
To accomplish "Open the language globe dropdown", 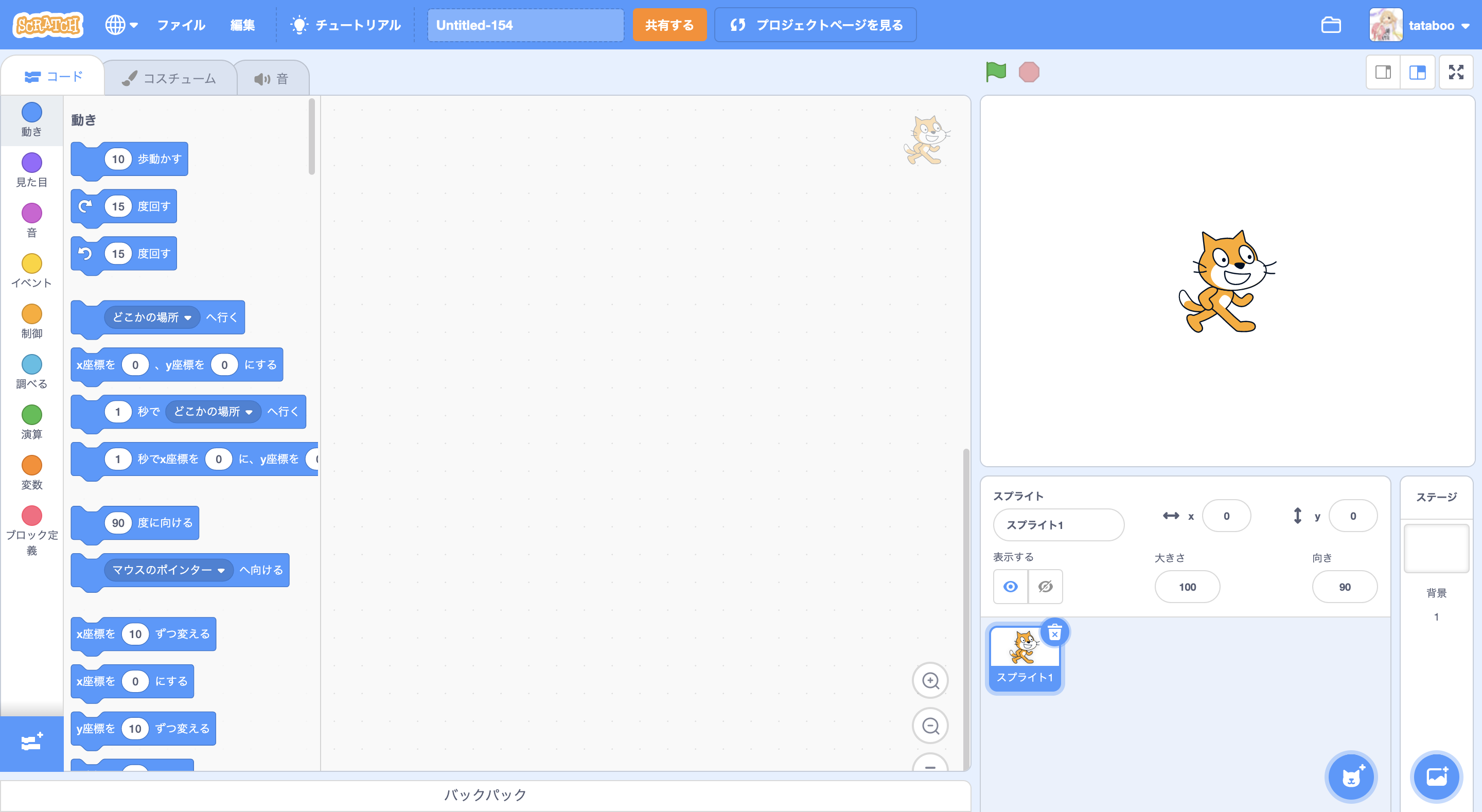I will point(121,25).
